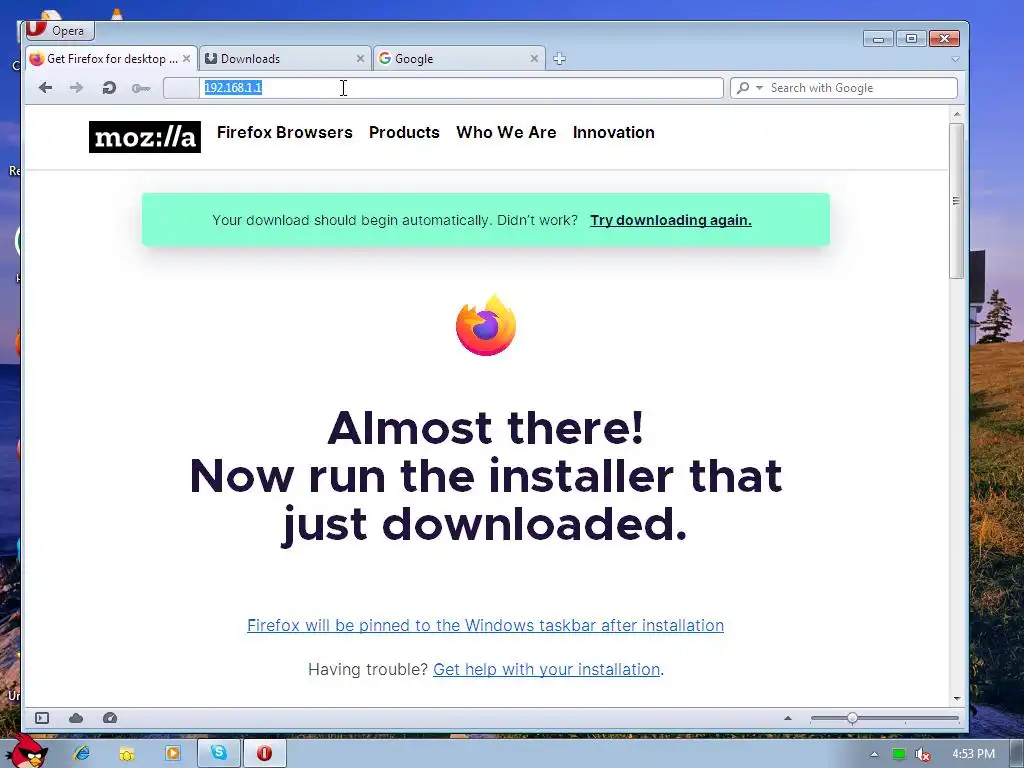Close the Get Firefox for desktop tab
1024x768 pixels.
186,59
